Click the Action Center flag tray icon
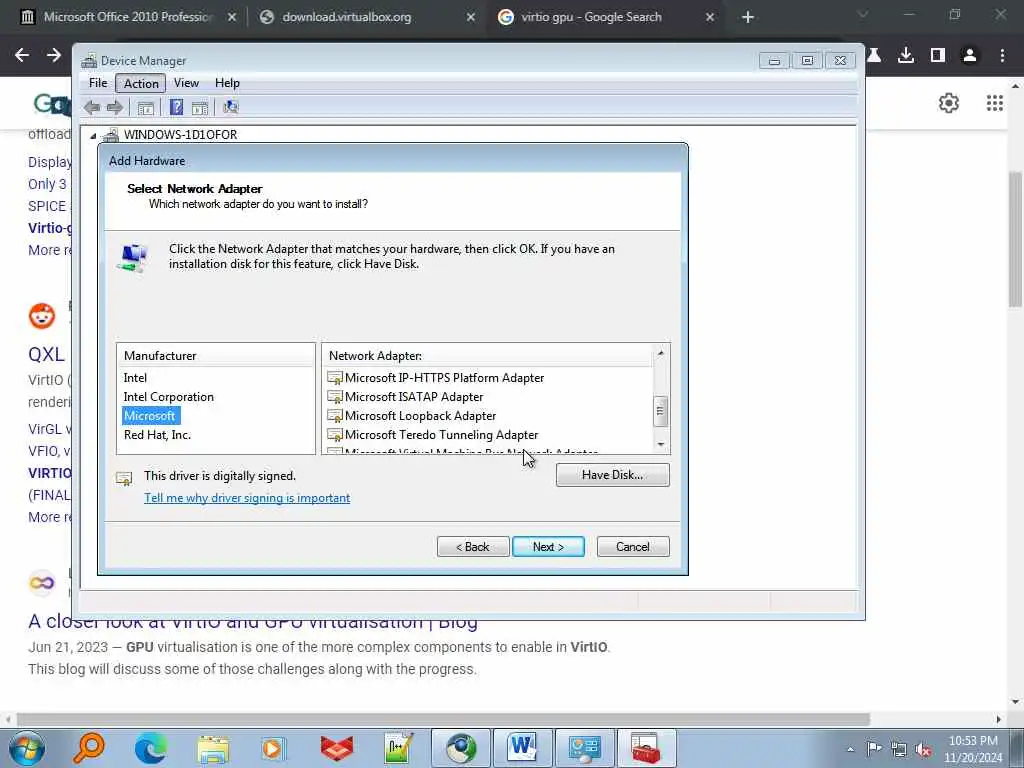Image resolution: width=1024 pixels, height=768 pixels. click(874, 748)
